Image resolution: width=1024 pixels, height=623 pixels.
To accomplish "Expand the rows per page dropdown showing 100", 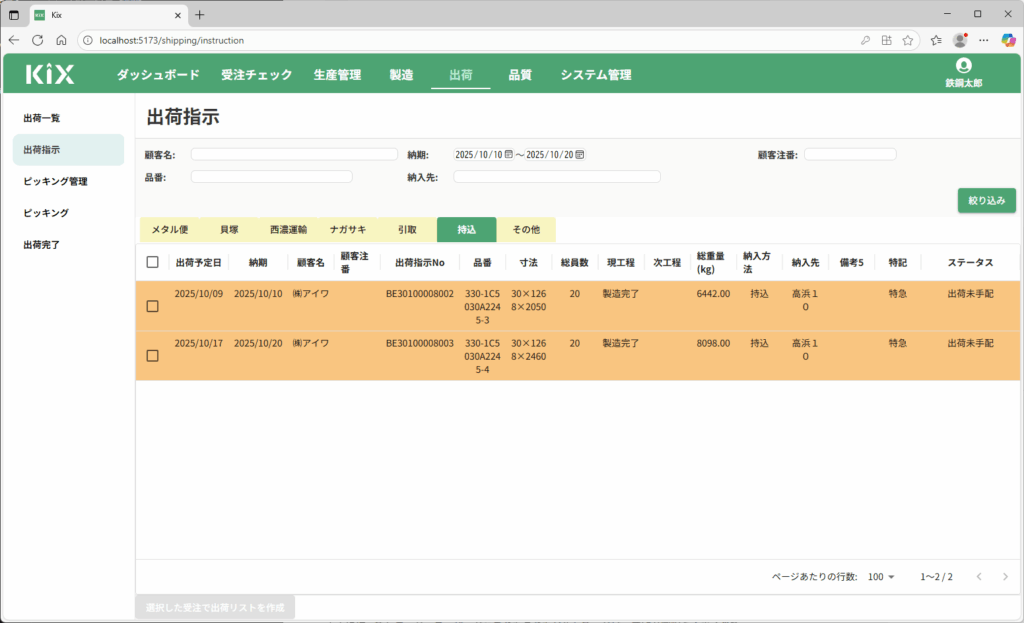I will click(x=882, y=577).
